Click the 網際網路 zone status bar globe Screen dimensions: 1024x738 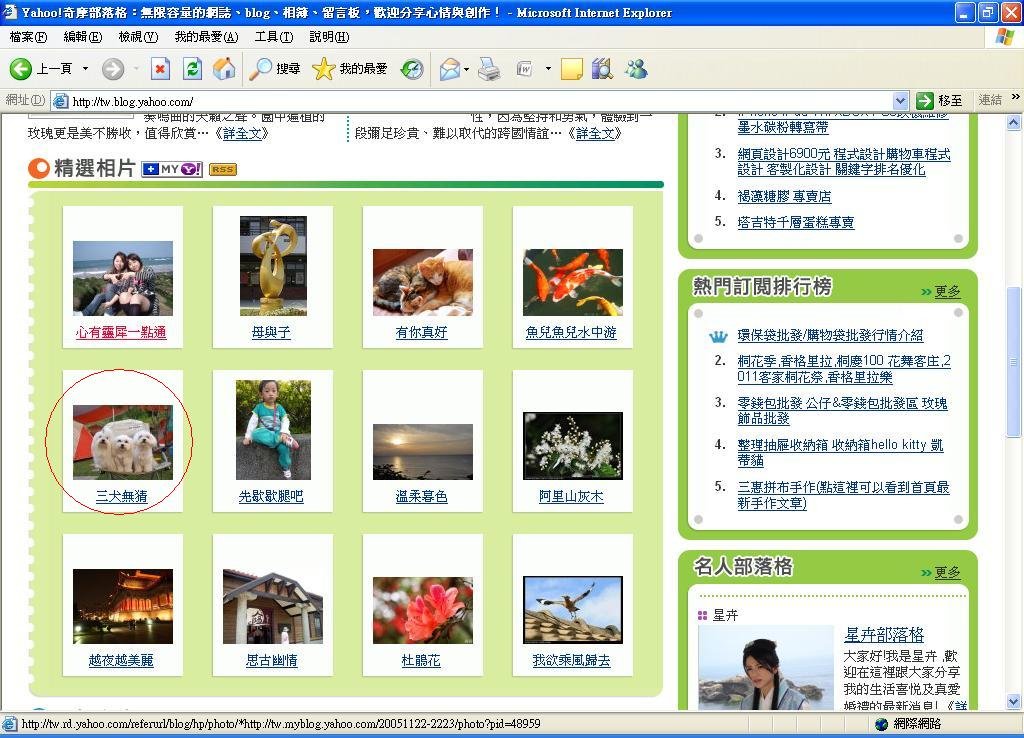[x=882, y=724]
